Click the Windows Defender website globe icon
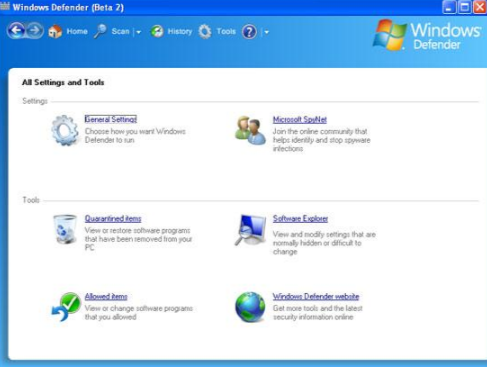 pyautogui.click(x=250, y=307)
